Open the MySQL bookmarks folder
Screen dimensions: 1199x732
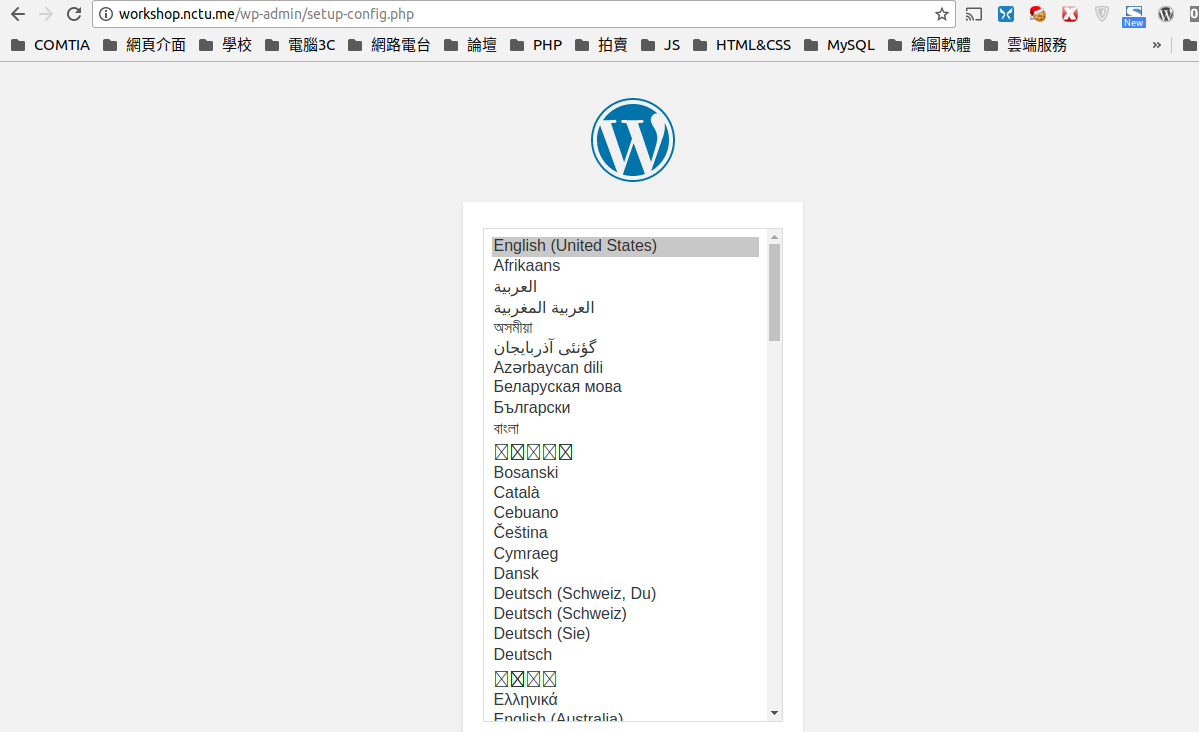point(839,45)
